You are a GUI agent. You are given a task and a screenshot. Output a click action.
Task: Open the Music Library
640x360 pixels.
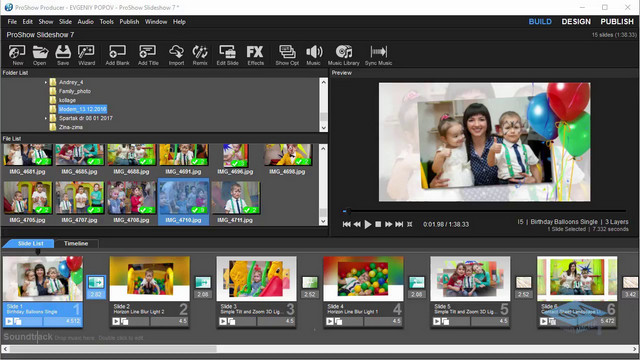tap(344, 55)
